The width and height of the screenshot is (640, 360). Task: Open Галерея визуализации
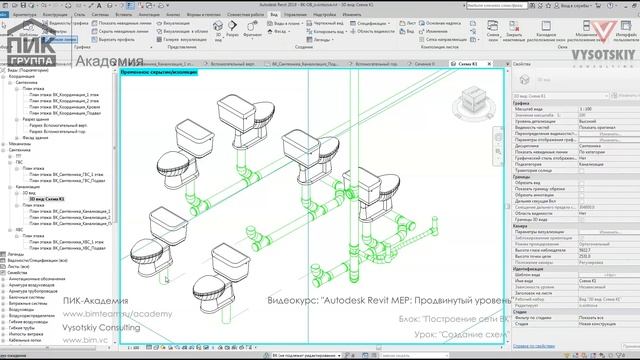pyautogui.click(x=181, y=40)
